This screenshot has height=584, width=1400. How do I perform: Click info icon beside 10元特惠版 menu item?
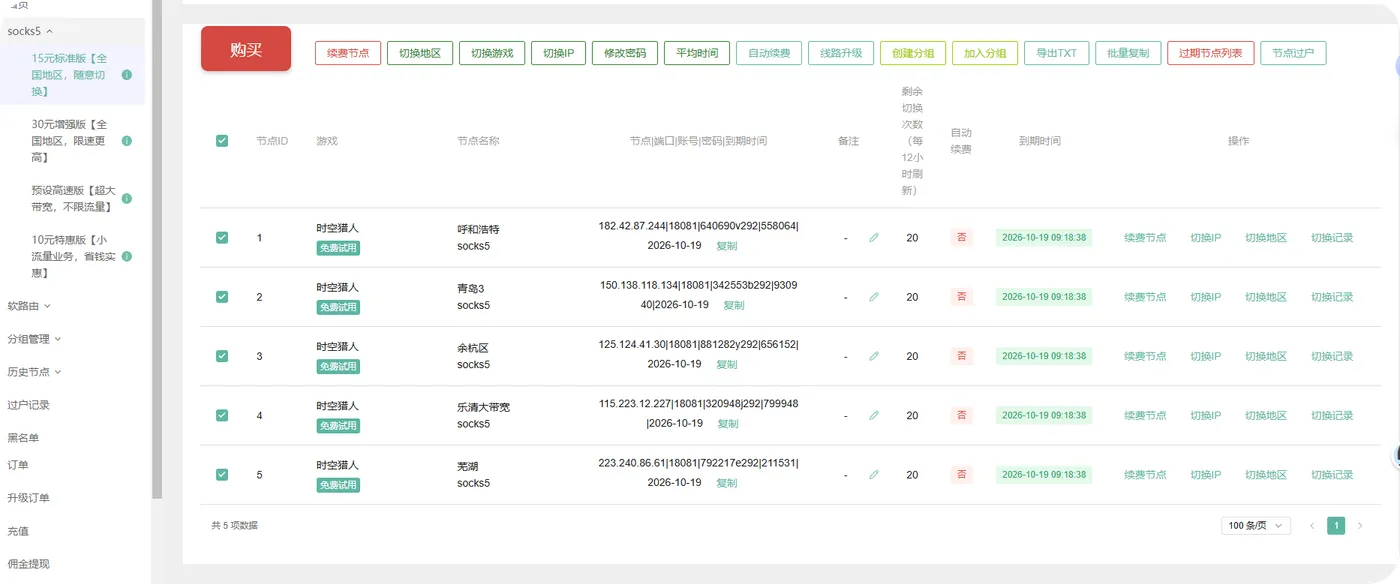pyautogui.click(x=127, y=256)
